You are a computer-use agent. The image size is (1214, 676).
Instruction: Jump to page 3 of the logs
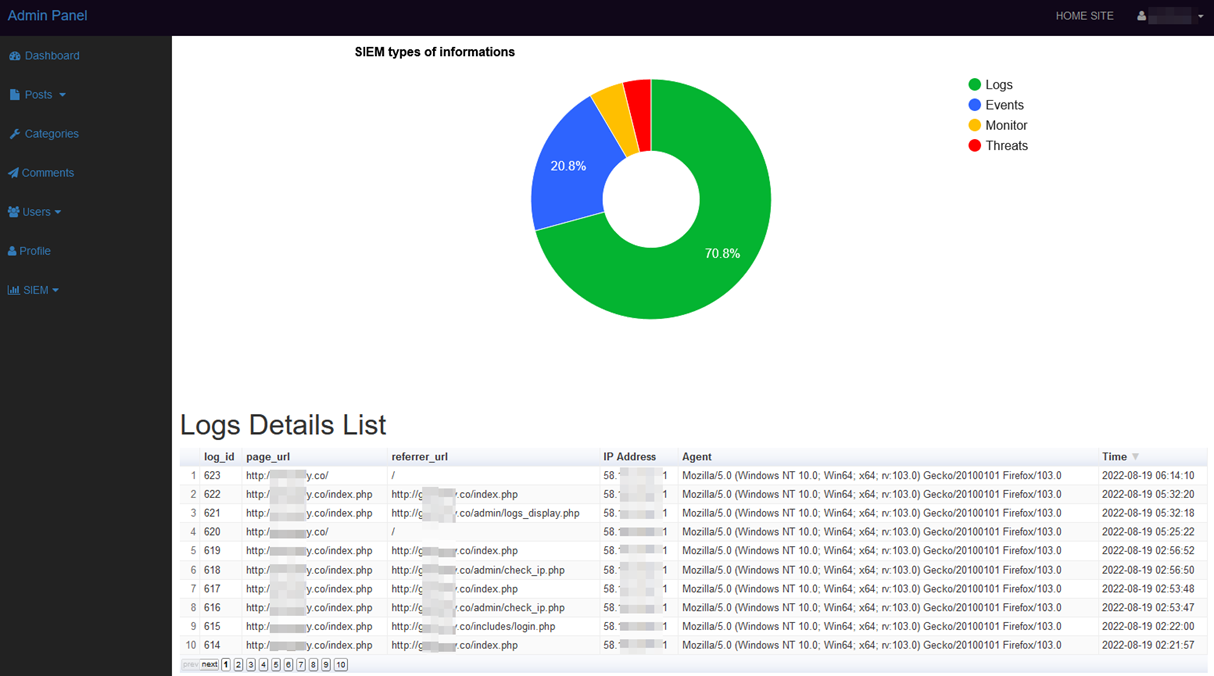coord(251,665)
